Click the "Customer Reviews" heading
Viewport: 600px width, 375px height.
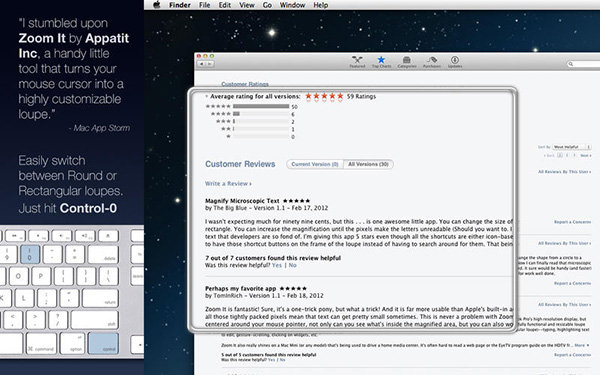[x=240, y=164]
